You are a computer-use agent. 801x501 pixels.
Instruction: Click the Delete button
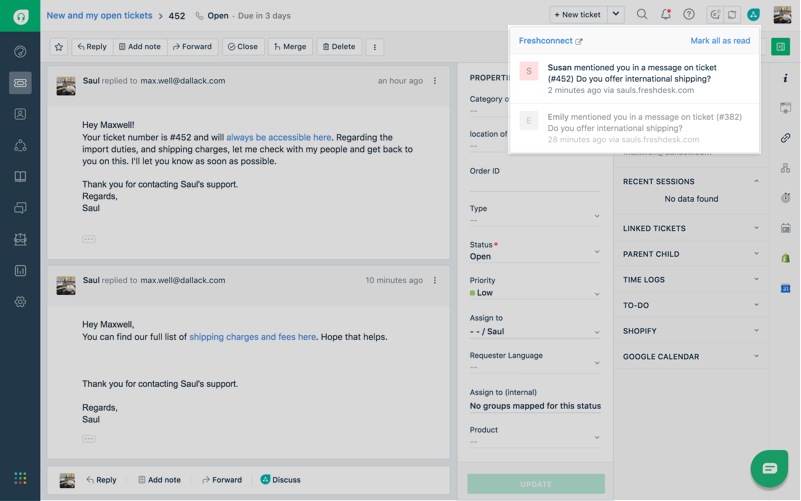[339, 47]
